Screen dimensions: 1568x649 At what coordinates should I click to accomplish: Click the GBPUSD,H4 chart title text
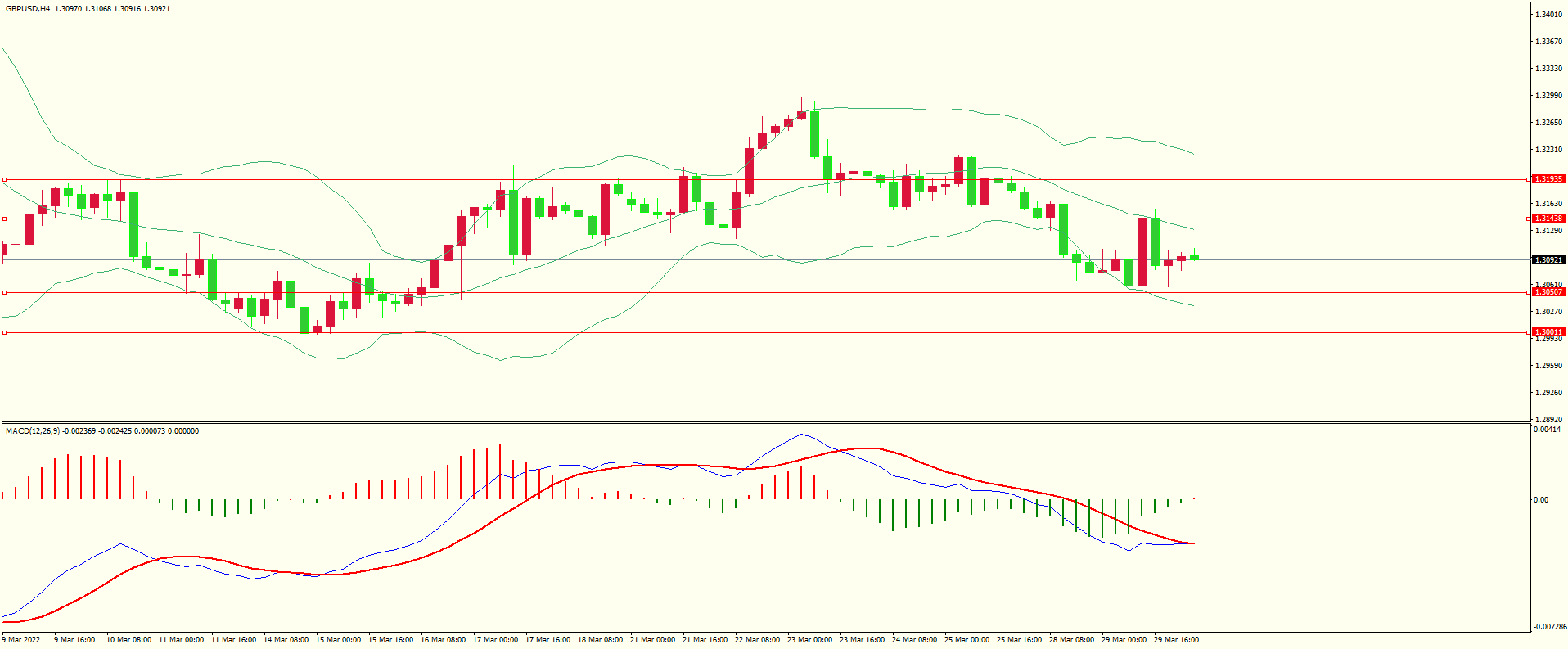point(28,9)
